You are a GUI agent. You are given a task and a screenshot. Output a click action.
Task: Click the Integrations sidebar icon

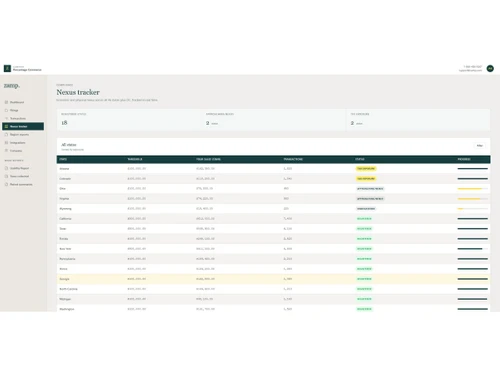[x=6, y=143]
